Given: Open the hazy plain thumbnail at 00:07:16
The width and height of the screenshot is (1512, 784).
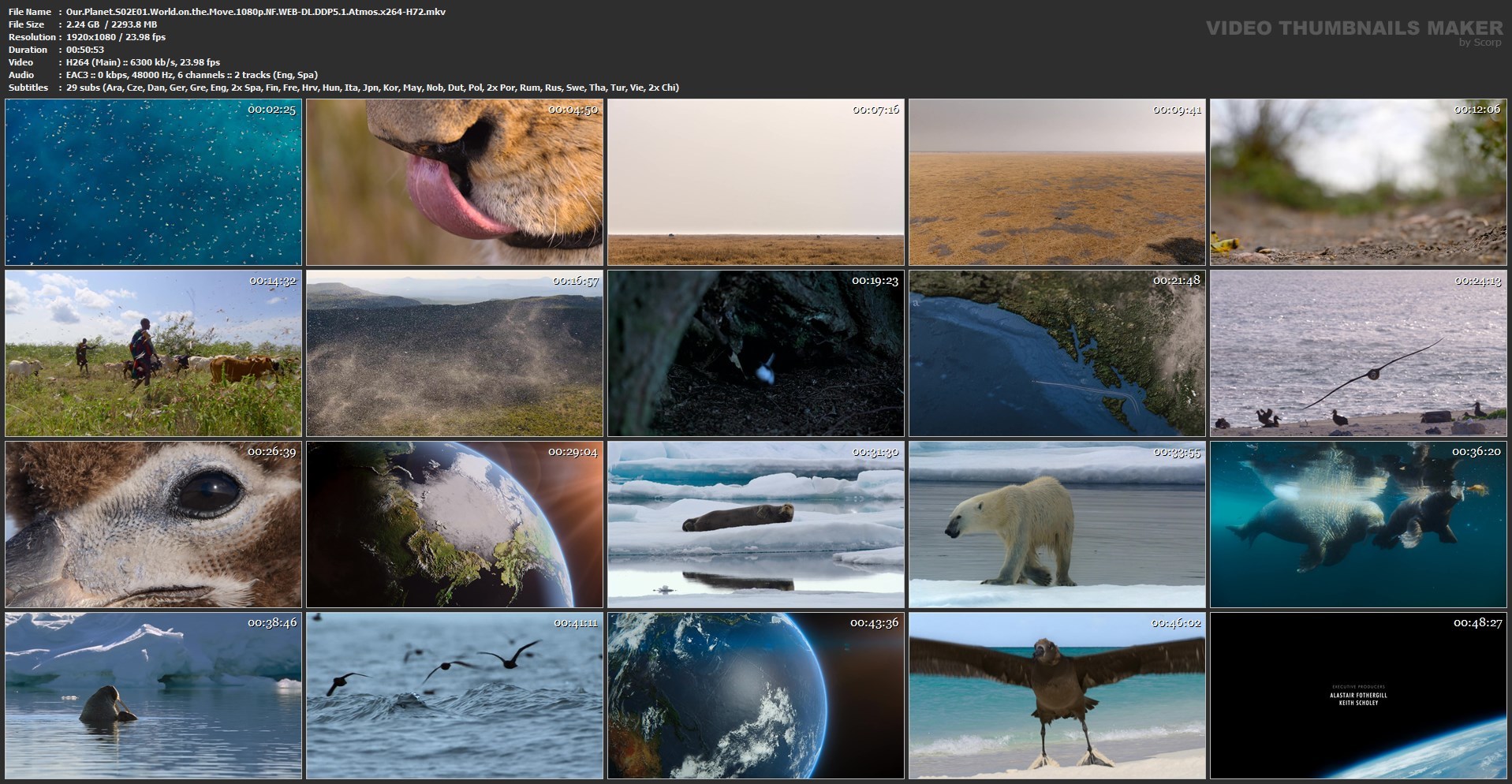Looking at the screenshot, I should 756,182.
